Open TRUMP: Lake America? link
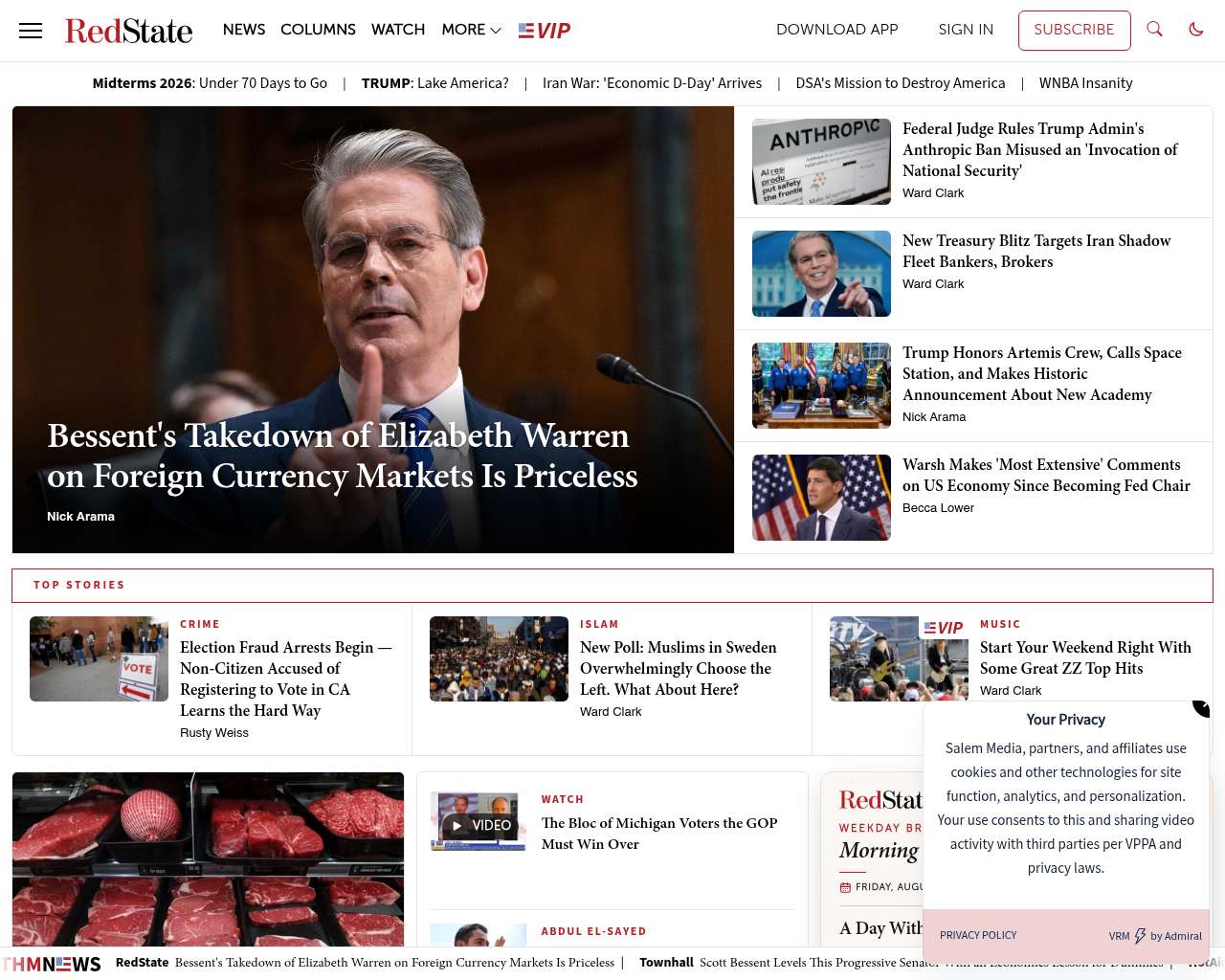The width and height of the screenshot is (1225, 980). [x=435, y=83]
